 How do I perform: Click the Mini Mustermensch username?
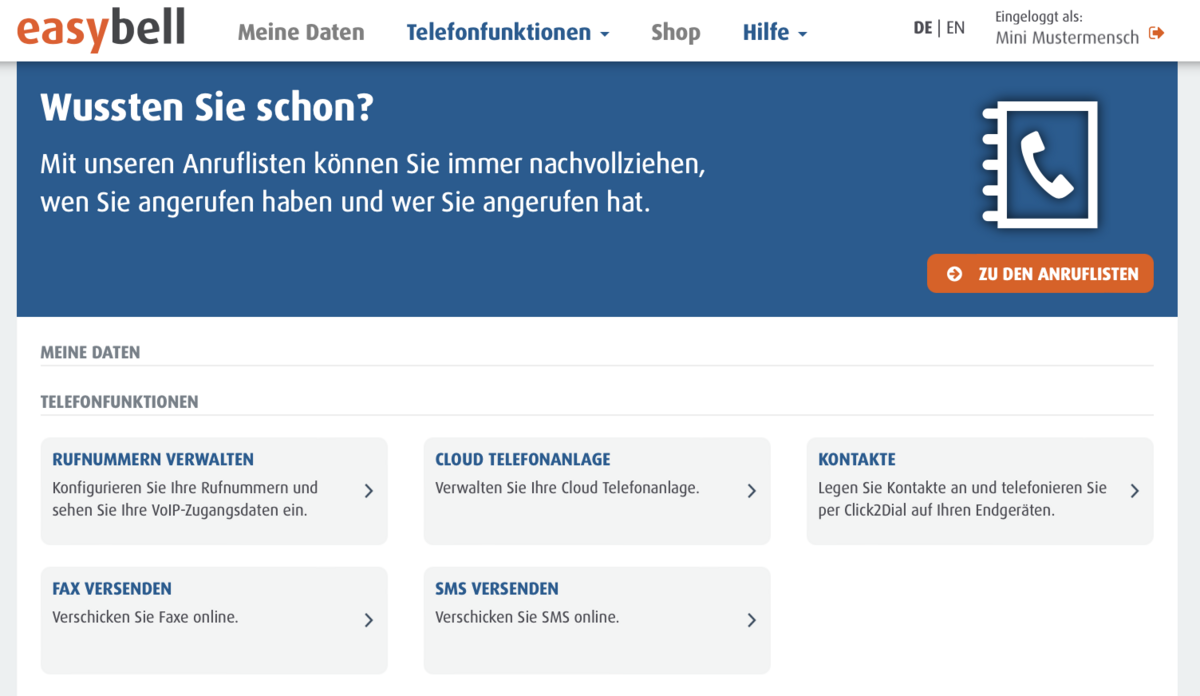(x=1066, y=37)
